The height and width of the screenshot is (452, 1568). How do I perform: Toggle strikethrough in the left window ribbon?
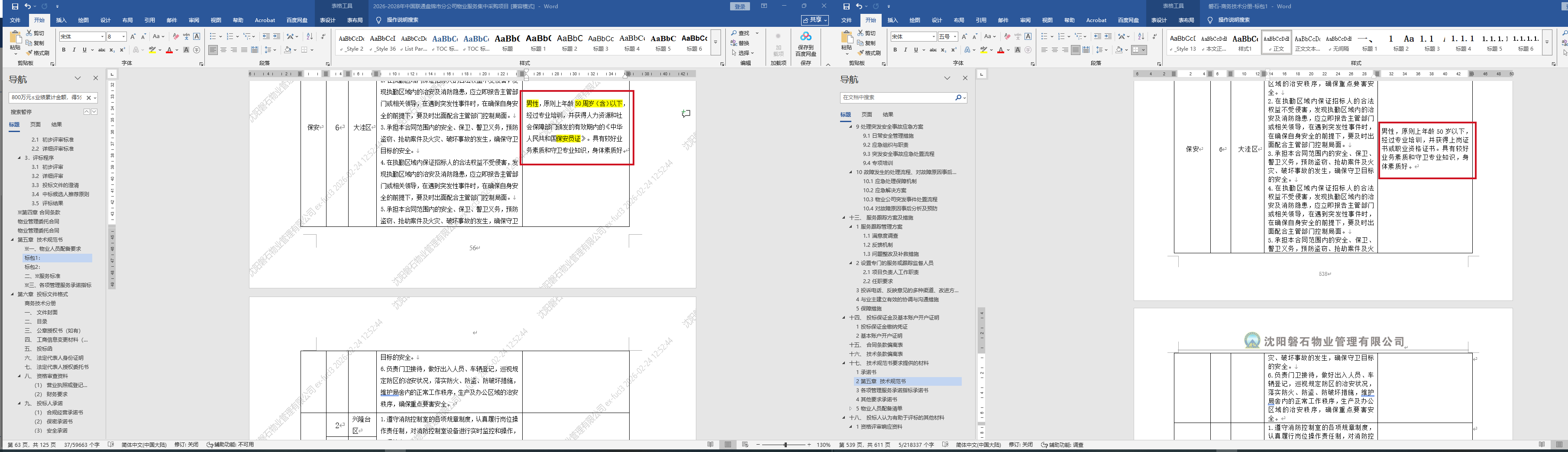coord(102,50)
